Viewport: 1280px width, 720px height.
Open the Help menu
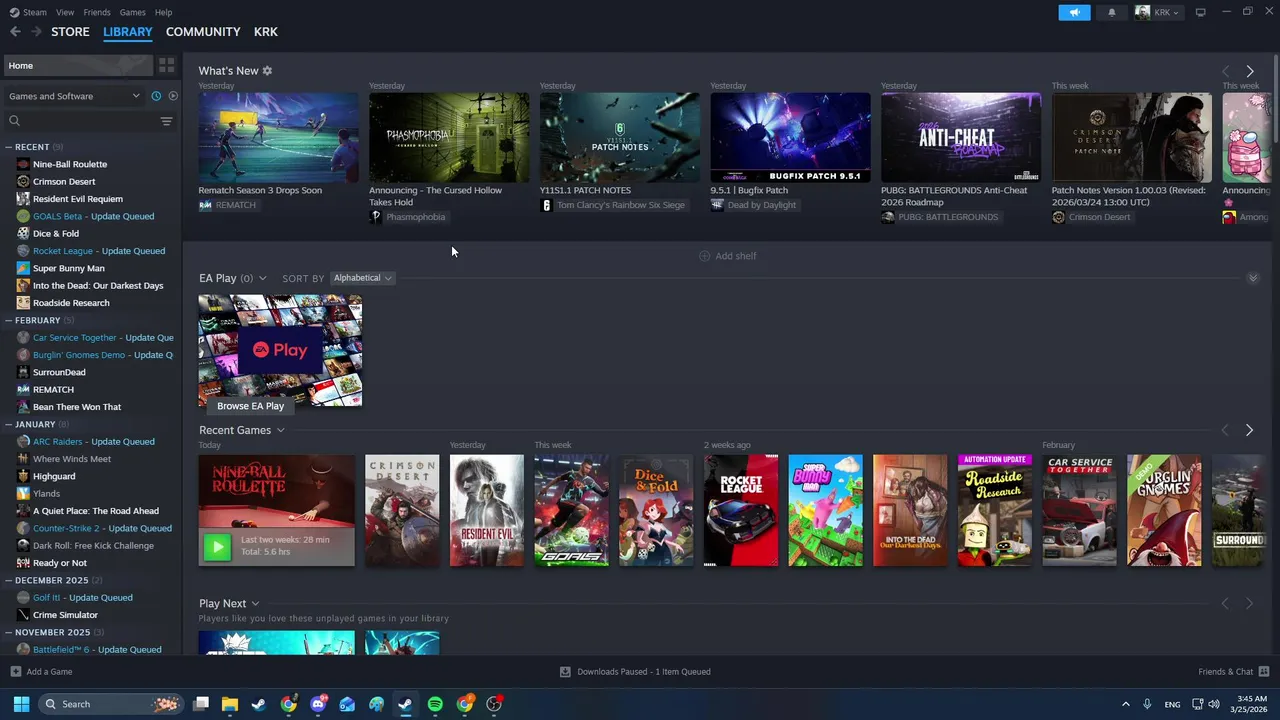coord(163,12)
